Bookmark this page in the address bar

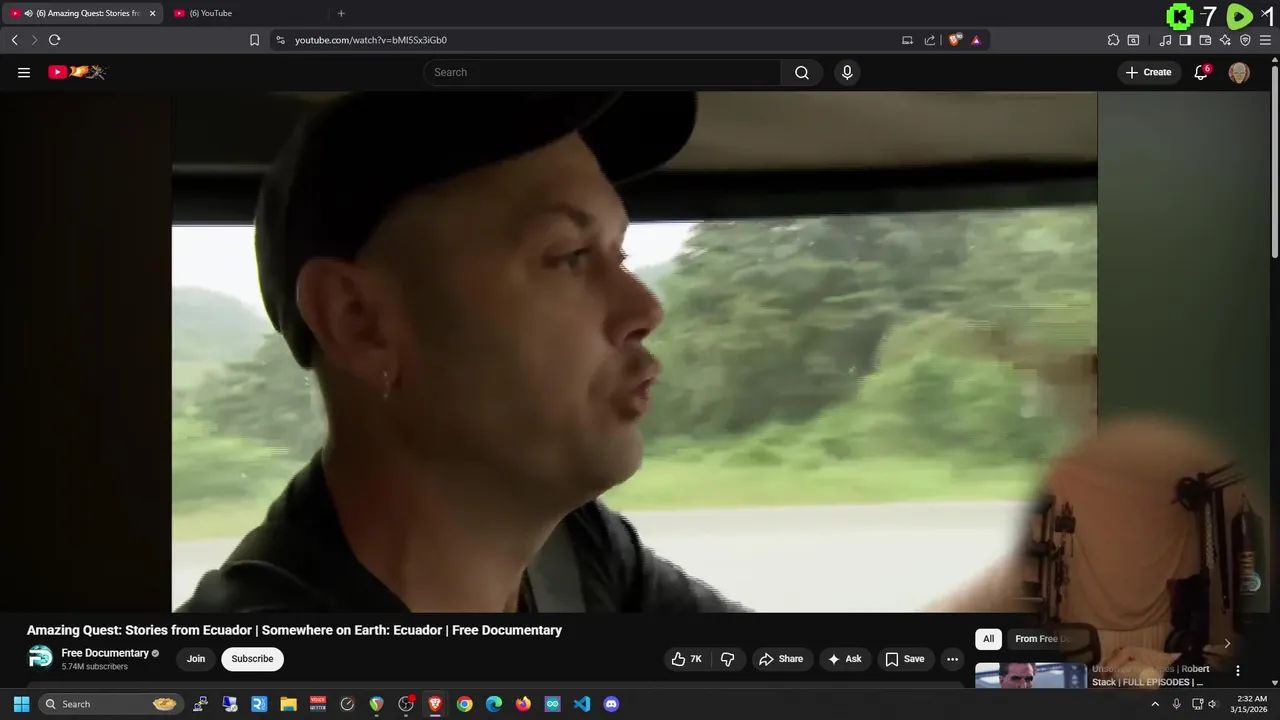click(254, 40)
